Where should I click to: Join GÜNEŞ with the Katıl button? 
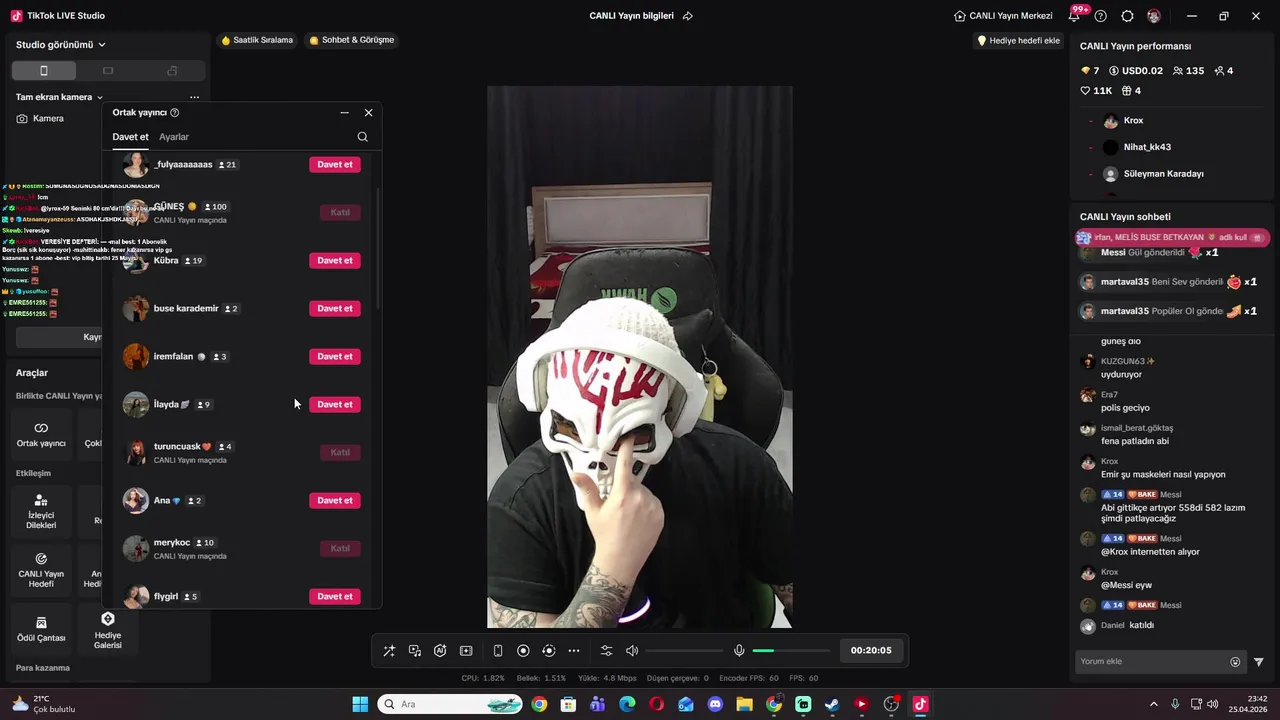click(x=340, y=212)
